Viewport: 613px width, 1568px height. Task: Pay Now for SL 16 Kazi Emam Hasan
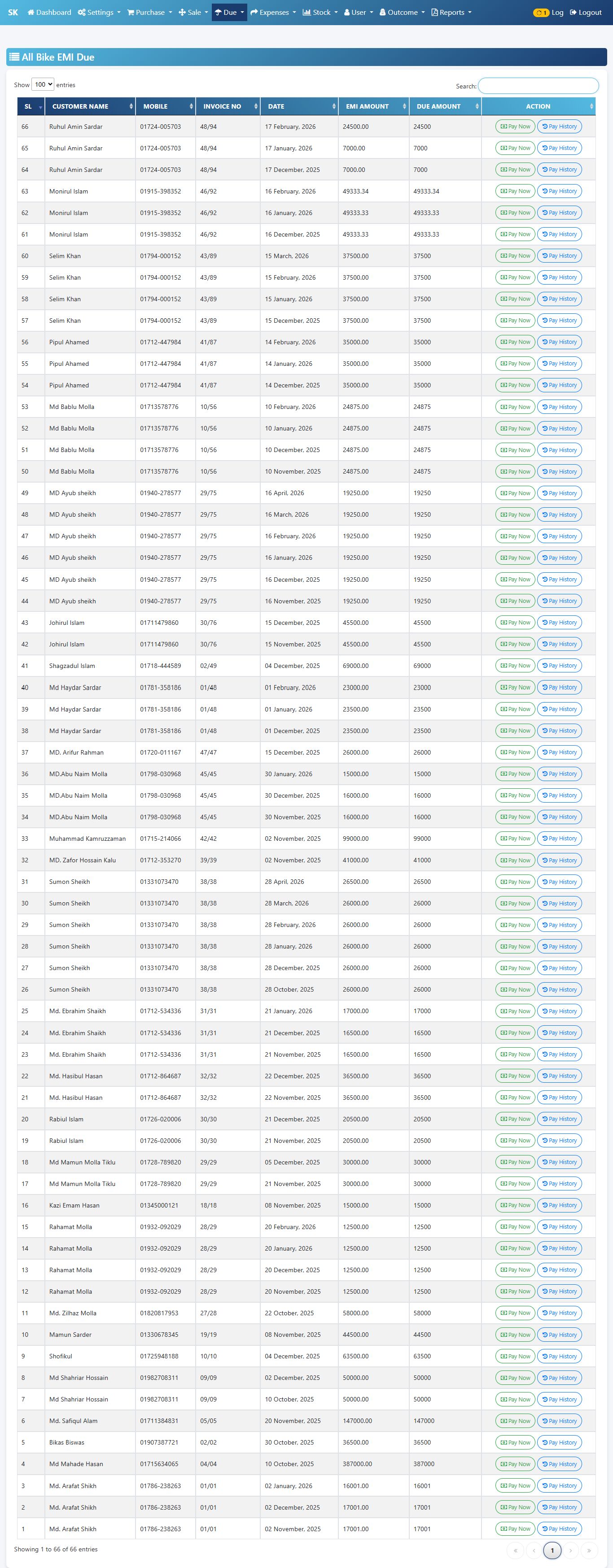point(515,1205)
